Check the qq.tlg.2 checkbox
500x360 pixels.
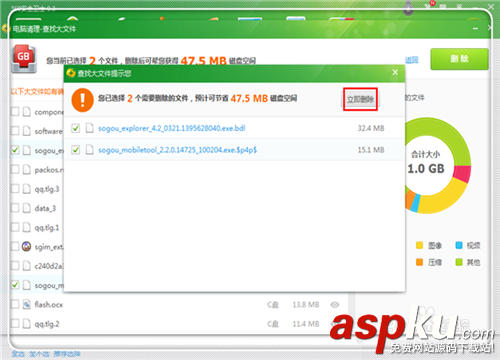tap(15, 323)
